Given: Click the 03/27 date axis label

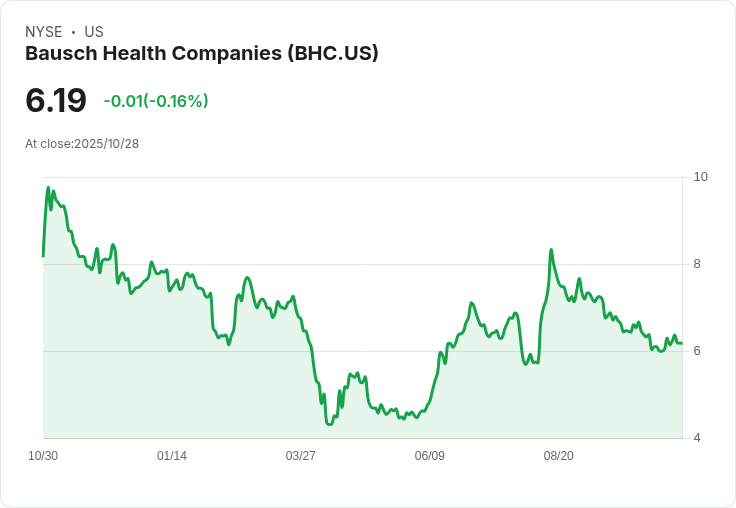Looking at the screenshot, I should point(300,456).
